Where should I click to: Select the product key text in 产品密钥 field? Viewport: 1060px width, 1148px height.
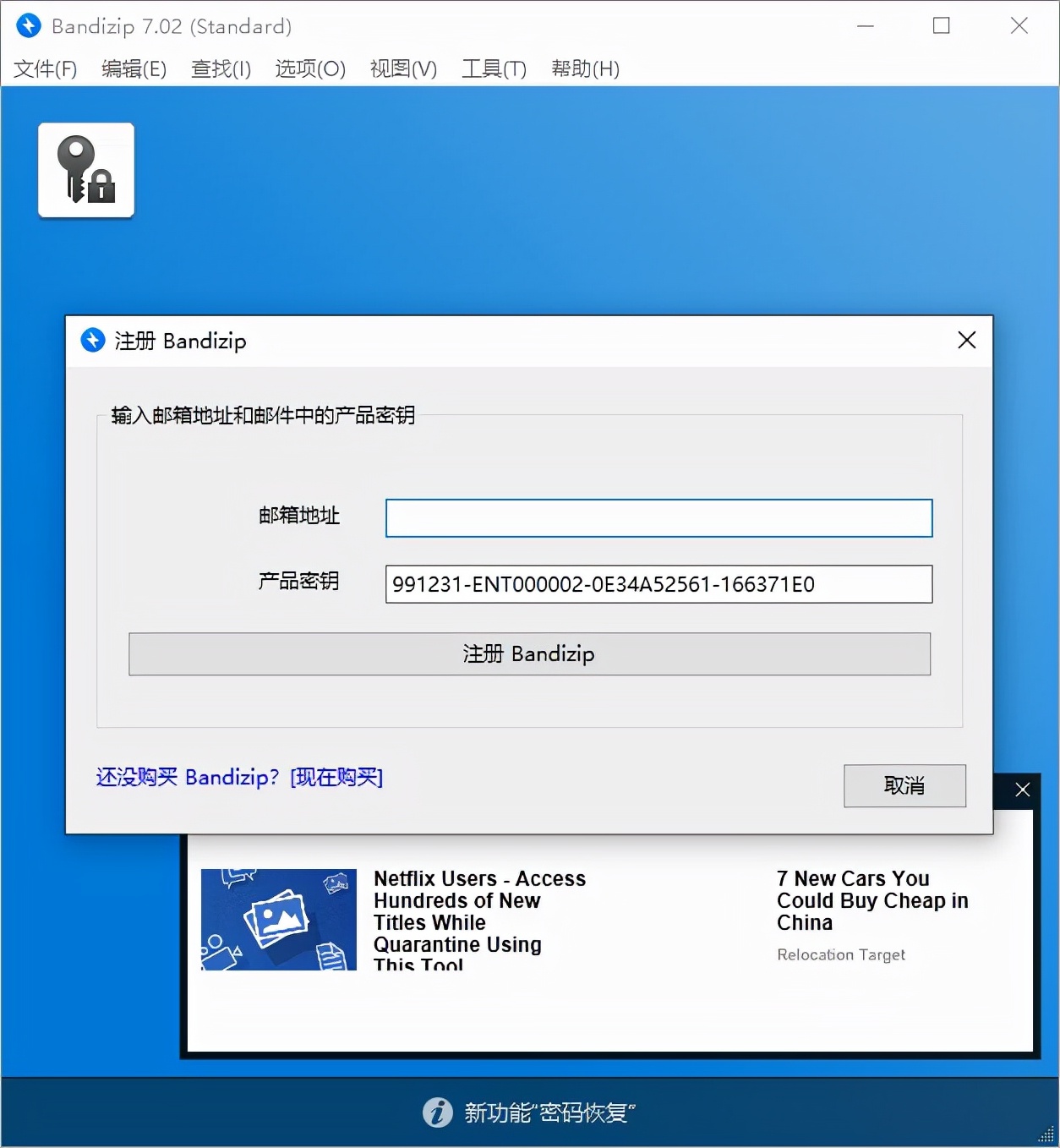(658, 584)
